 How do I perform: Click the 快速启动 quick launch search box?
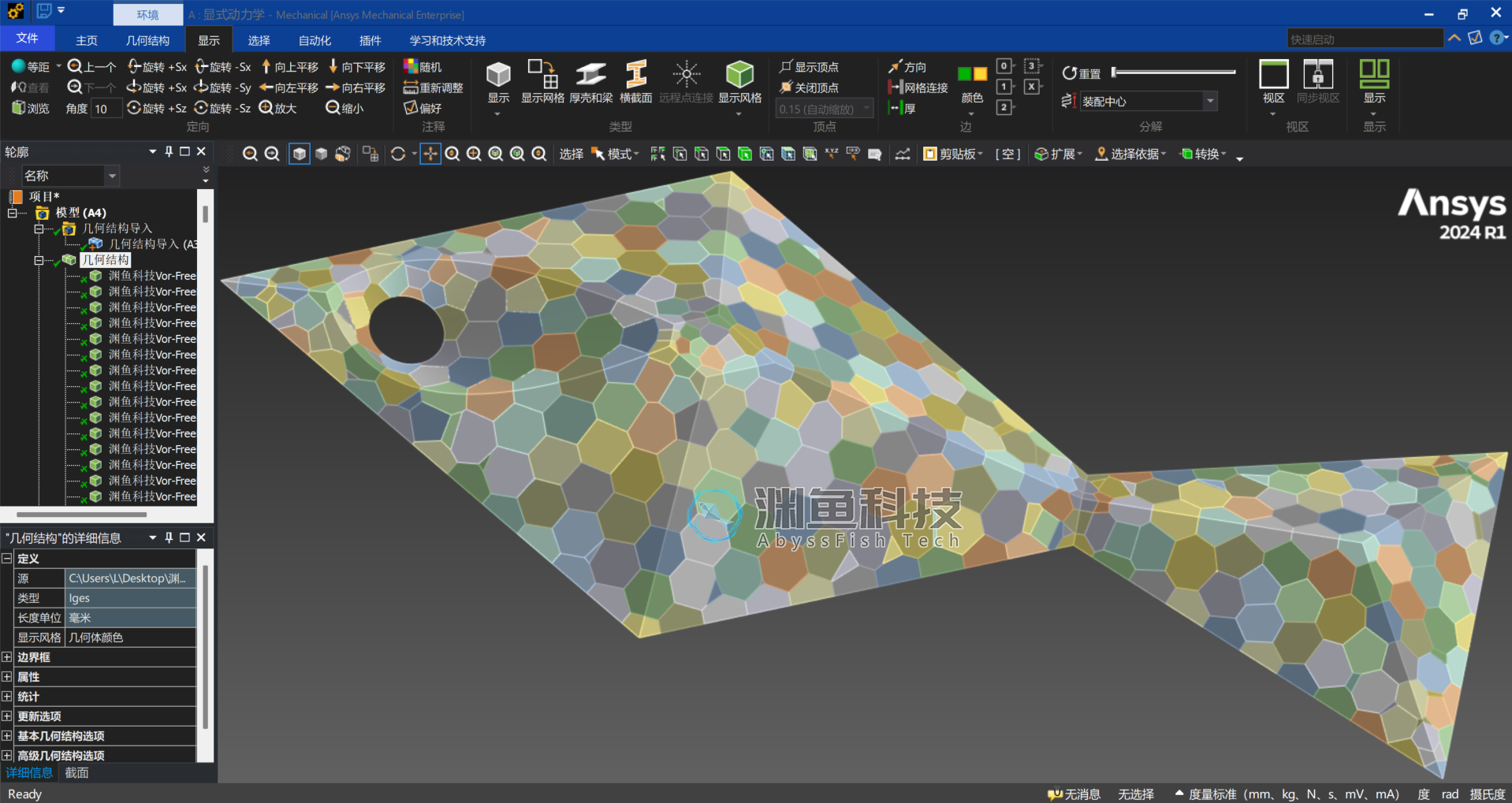pos(1365,39)
